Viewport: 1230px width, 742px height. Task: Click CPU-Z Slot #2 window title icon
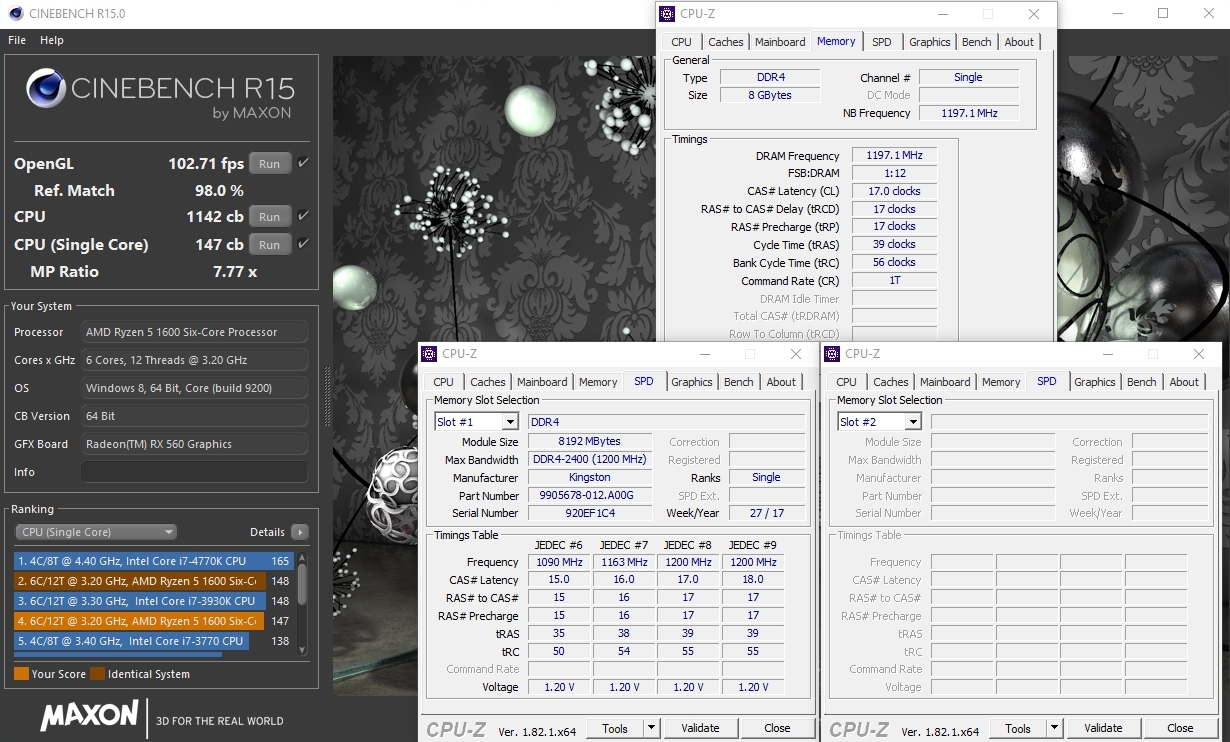point(832,354)
